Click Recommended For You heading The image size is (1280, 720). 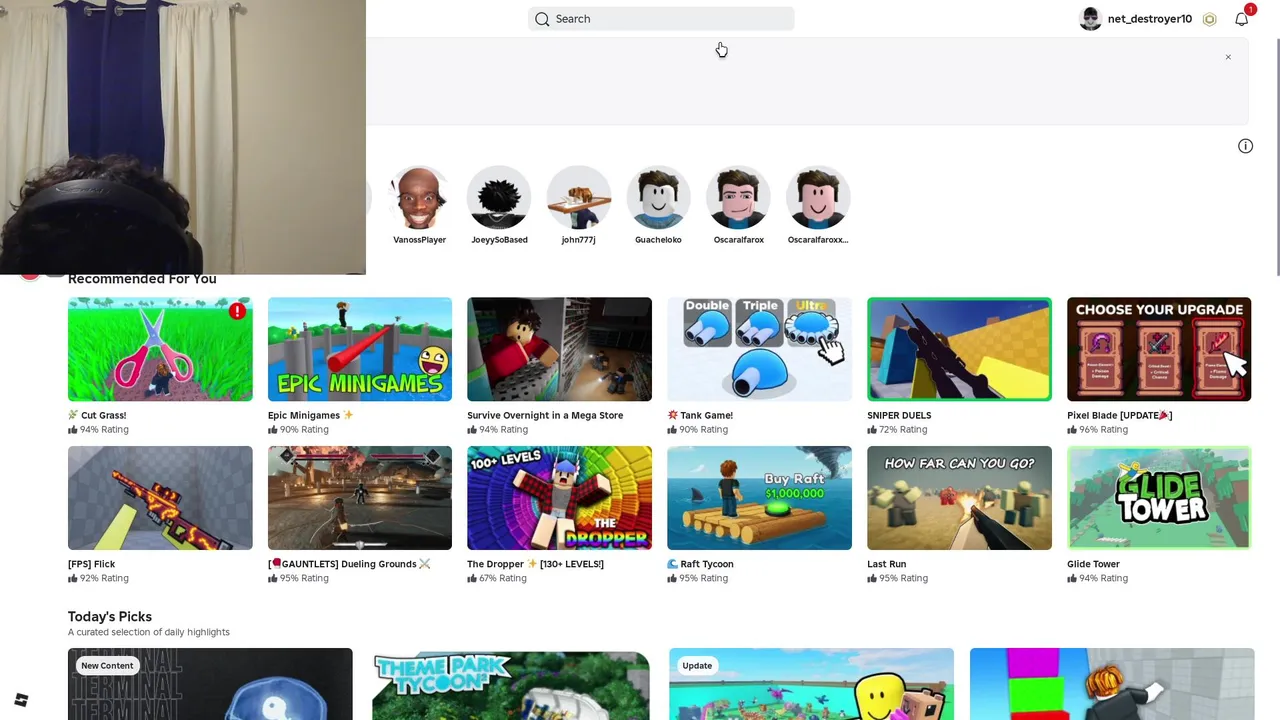(142, 279)
